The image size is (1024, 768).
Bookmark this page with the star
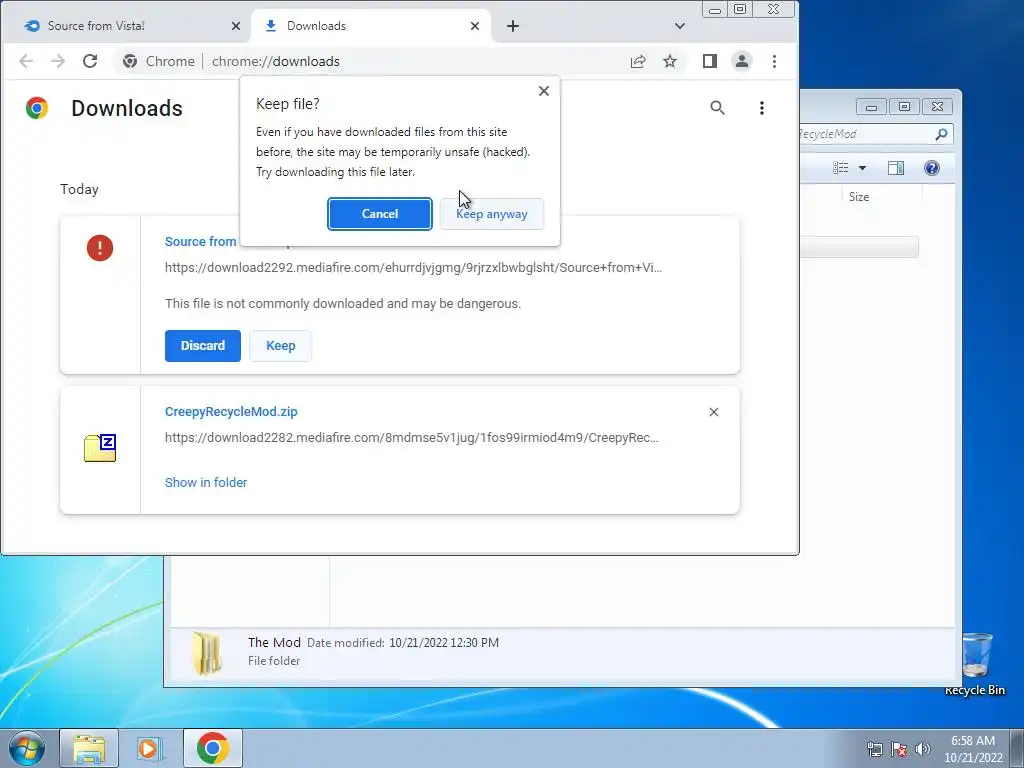[670, 61]
